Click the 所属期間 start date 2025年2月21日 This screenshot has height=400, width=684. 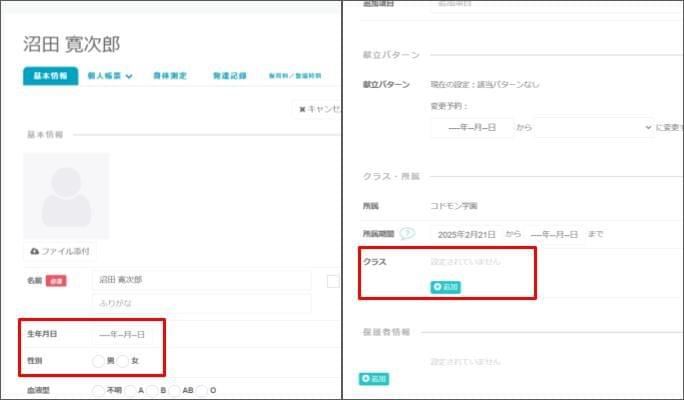[466, 234]
